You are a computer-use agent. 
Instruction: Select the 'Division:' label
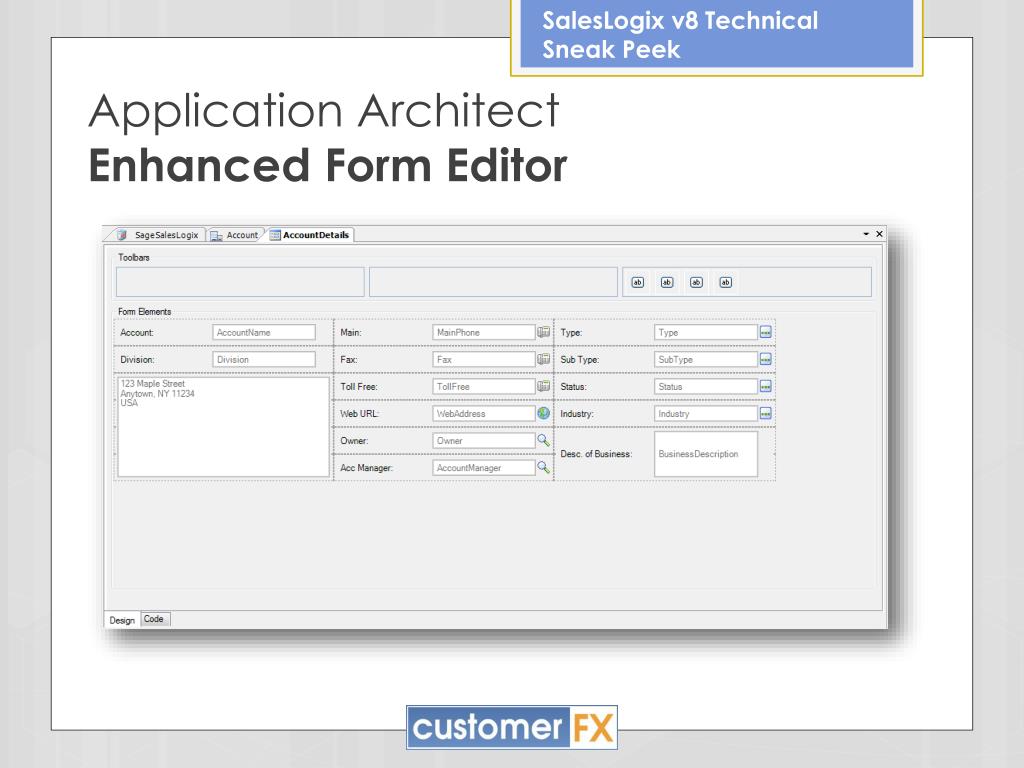point(137,359)
